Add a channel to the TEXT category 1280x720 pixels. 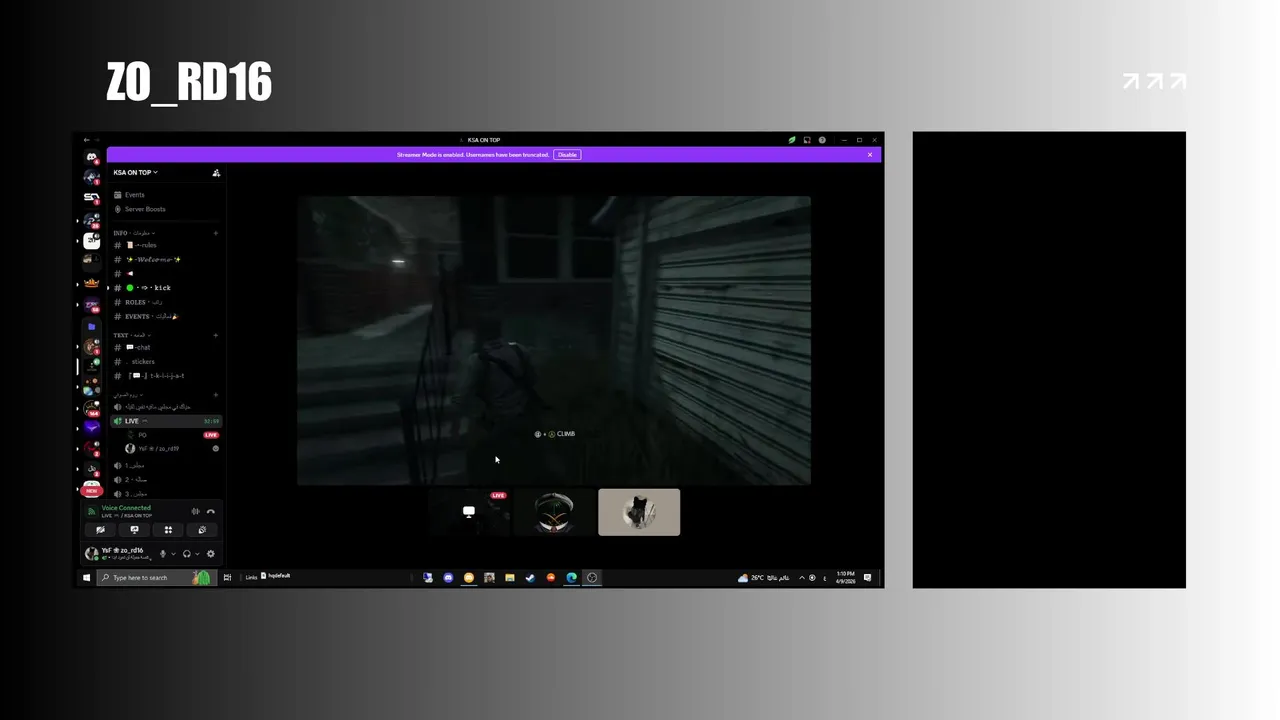click(x=215, y=335)
